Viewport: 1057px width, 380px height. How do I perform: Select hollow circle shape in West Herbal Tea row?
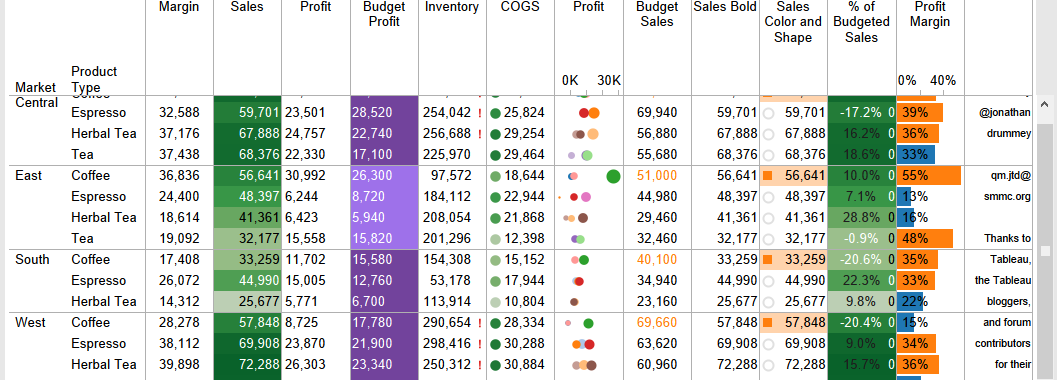[768, 366]
